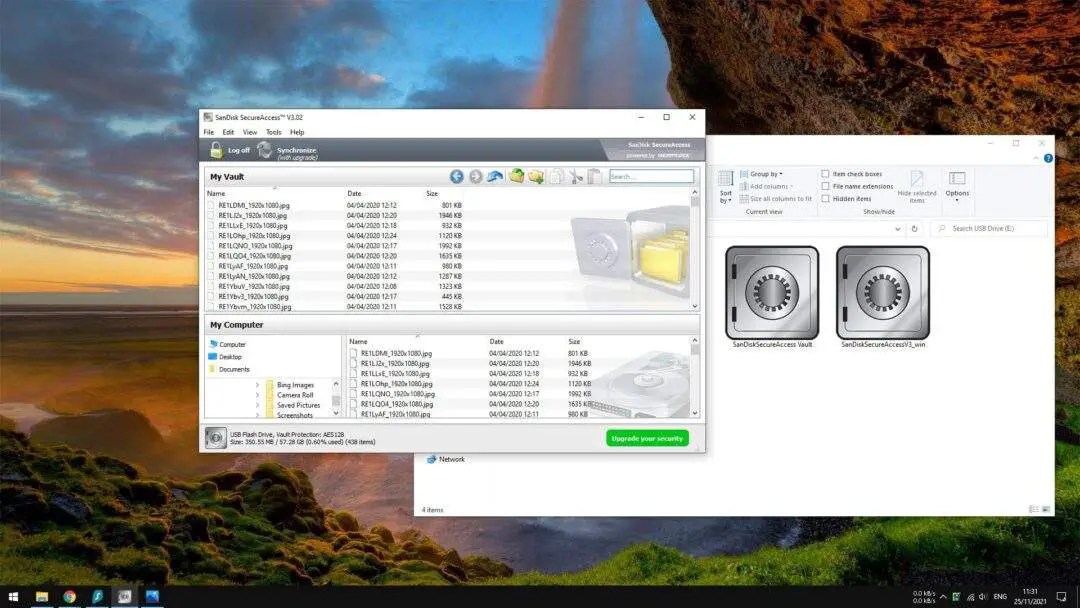The width and height of the screenshot is (1080, 608).
Task: Click the Upgrade your security button
Action: click(646, 438)
